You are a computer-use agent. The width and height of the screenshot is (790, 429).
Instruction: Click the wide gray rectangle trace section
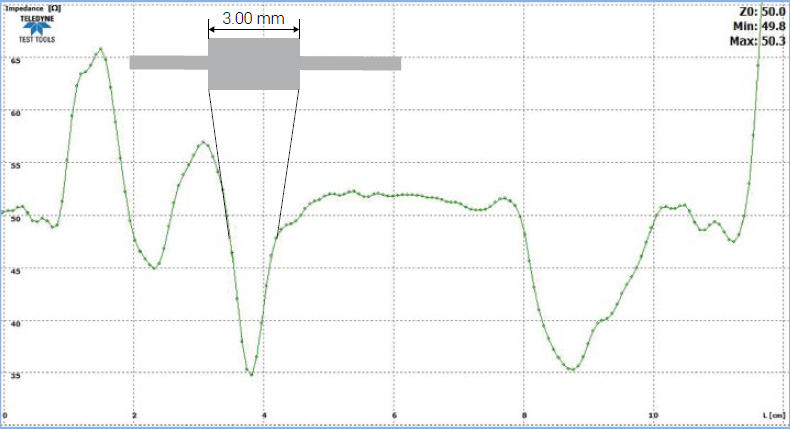pos(254,64)
